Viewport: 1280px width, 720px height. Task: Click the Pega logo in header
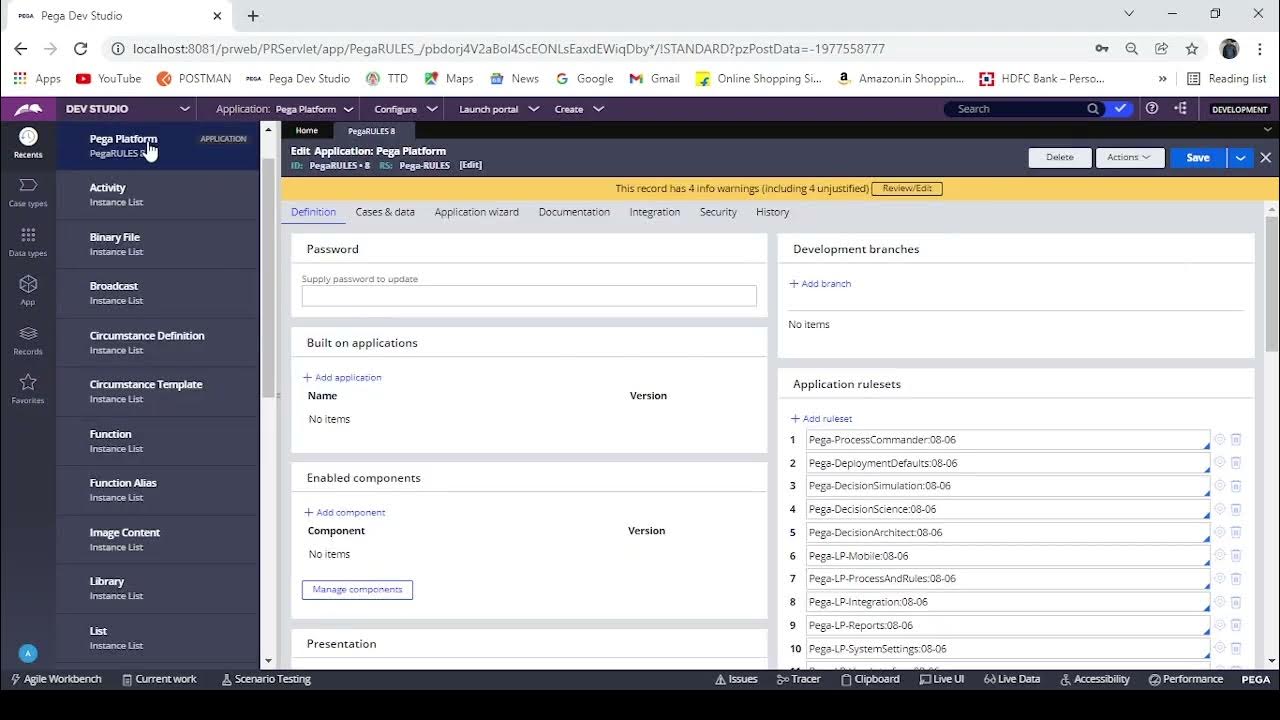[28, 109]
